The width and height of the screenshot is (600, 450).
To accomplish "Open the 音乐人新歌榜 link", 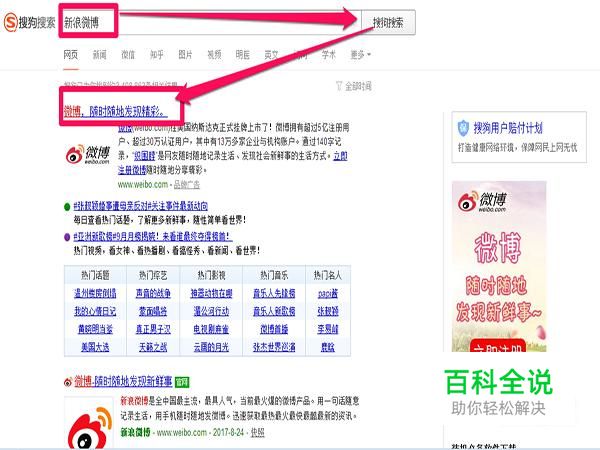I will pos(274,311).
